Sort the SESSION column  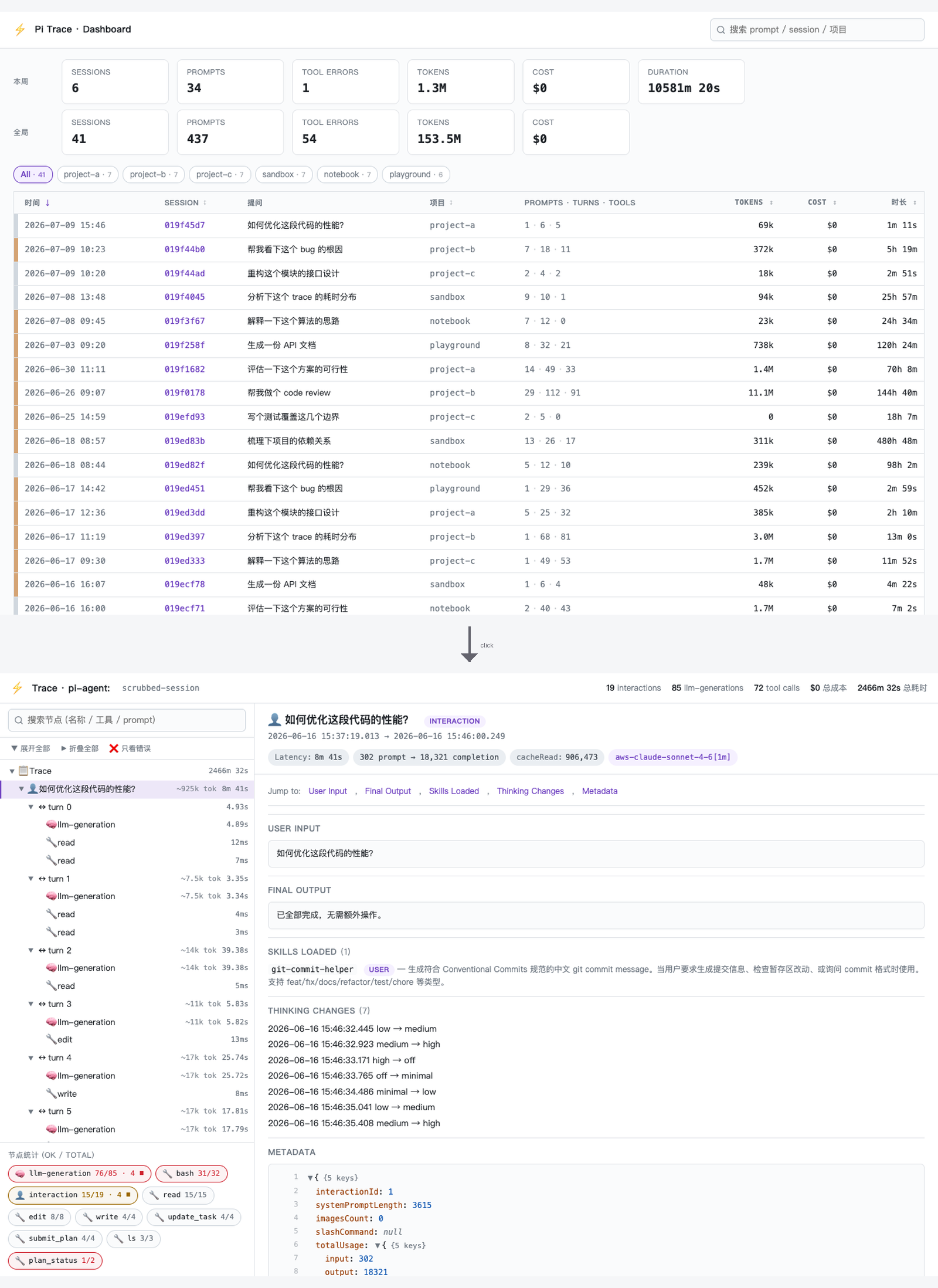(205, 203)
